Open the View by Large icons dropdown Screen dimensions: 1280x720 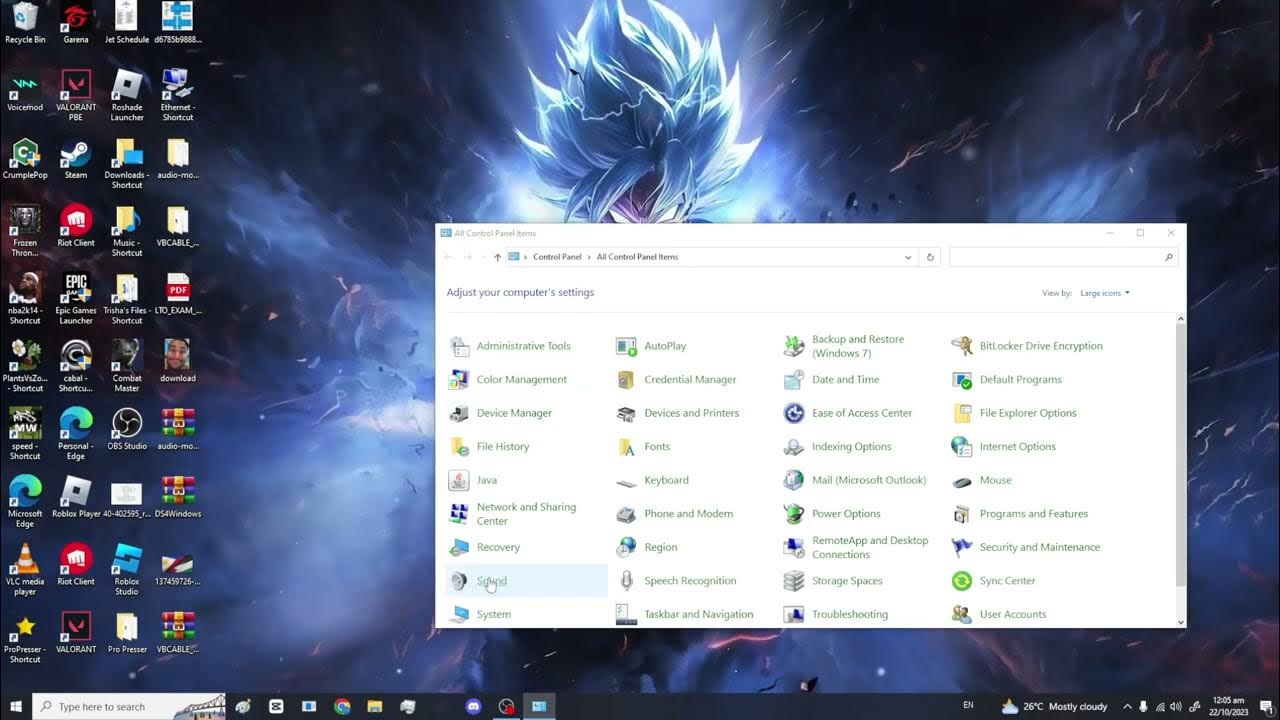click(1105, 293)
